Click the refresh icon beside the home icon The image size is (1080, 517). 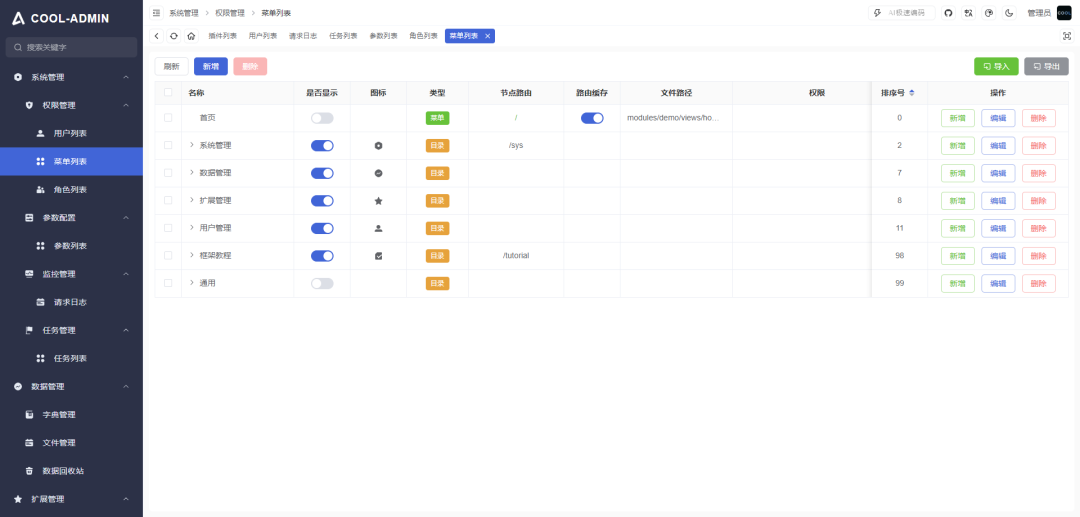pyautogui.click(x=174, y=36)
